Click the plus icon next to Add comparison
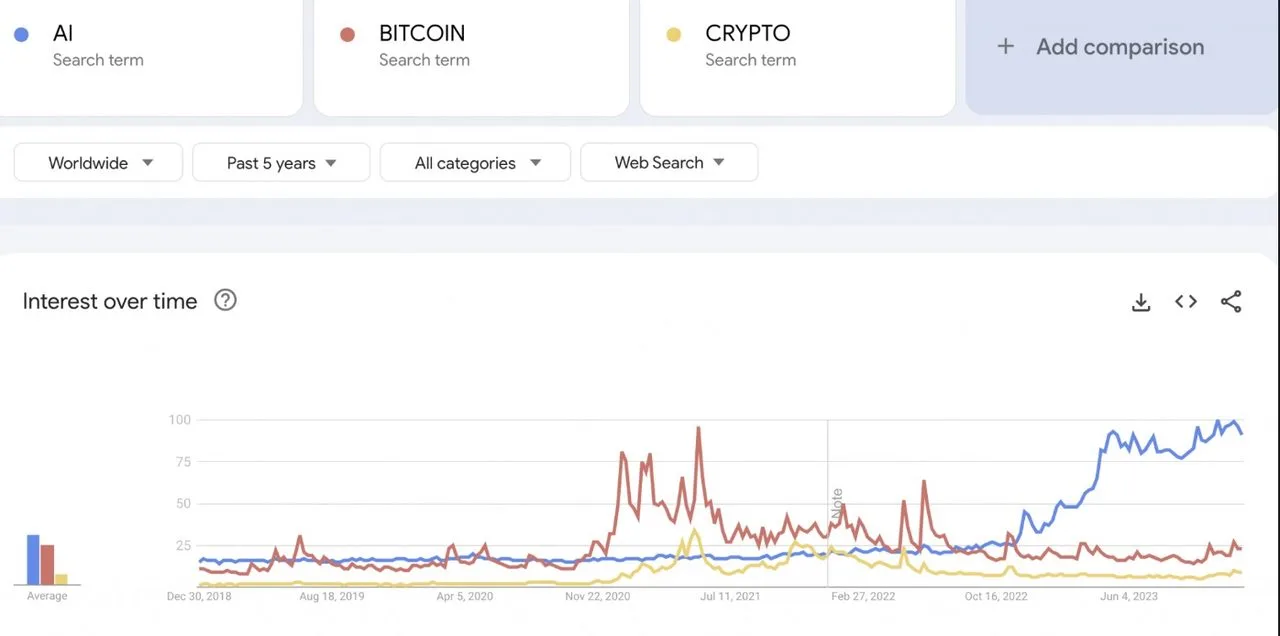Screen dimensions: 1280x636 1005,46
